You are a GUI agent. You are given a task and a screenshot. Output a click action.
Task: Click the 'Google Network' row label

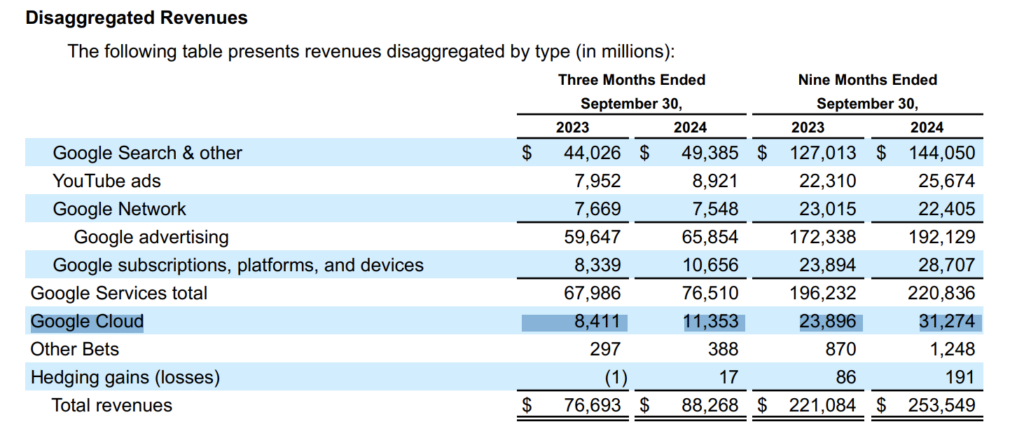(x=120, y=209)
